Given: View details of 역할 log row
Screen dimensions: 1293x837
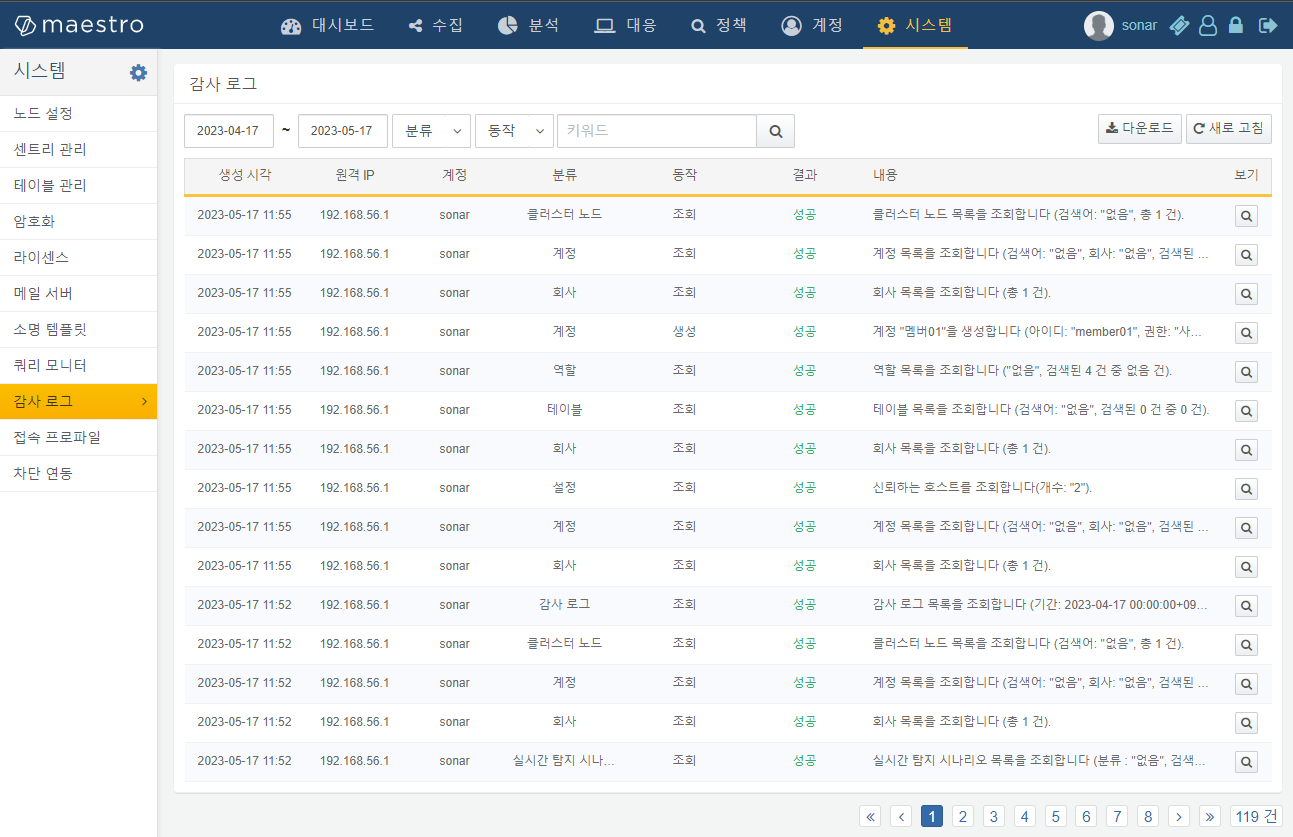Looking at the screenshot, I should pos(1246,371).
